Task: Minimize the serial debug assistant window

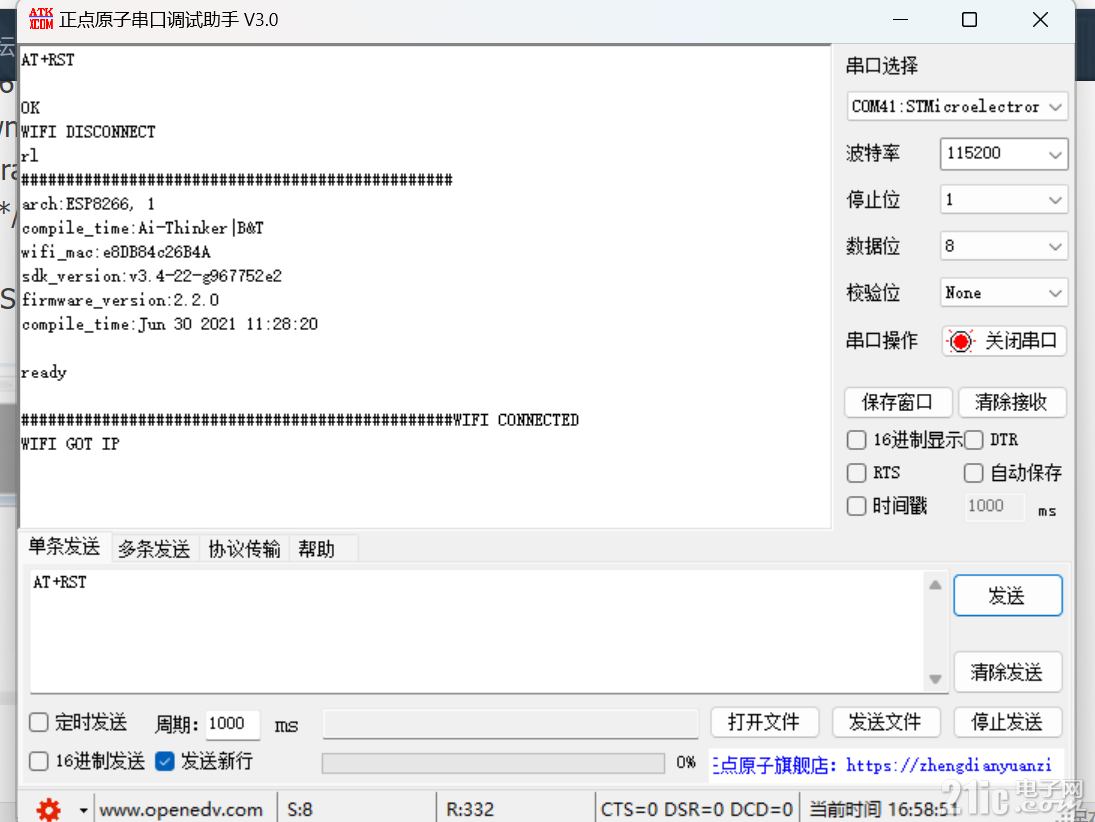Action: [x=901, y=20]
